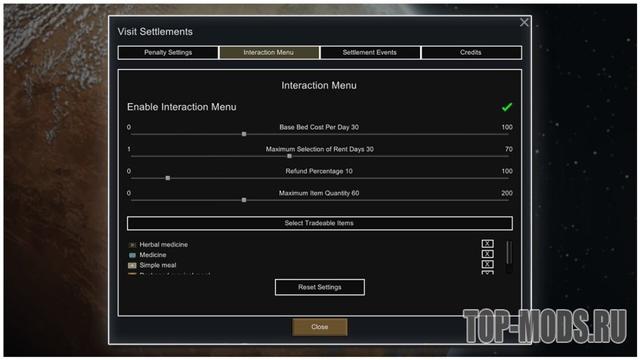Click the Herbal medicine item icon
Image resolution: width=640 pixels, height=360 pixels.
click(132, 245)
